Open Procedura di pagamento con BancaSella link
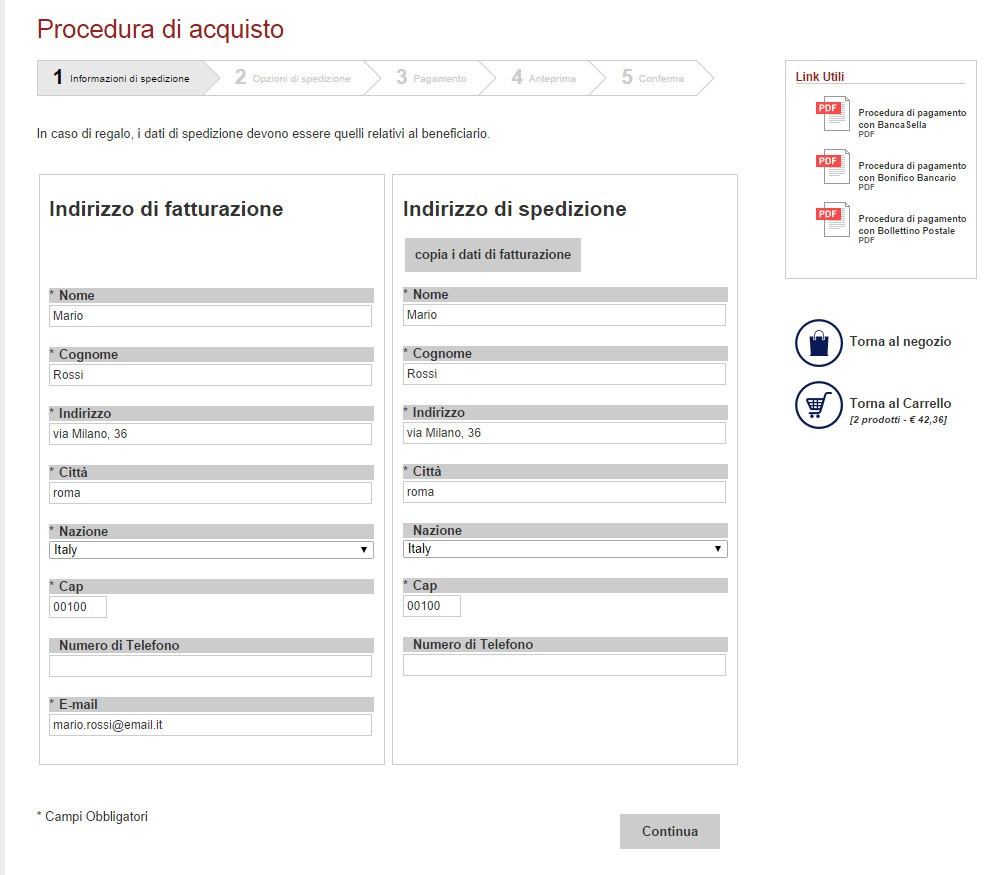 pyautogui.click(x=911, y=119)
